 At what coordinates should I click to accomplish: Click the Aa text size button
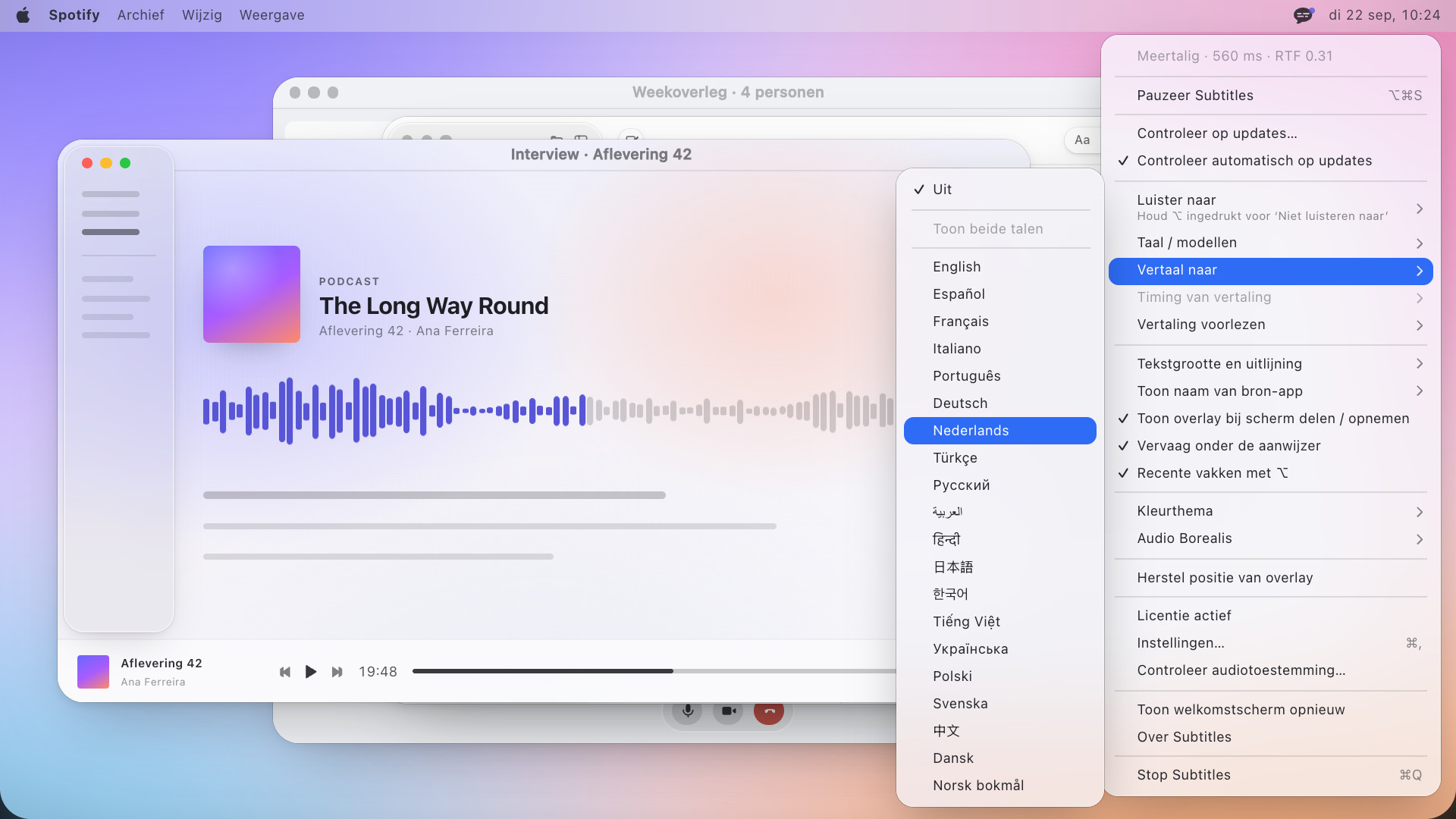1082,140
